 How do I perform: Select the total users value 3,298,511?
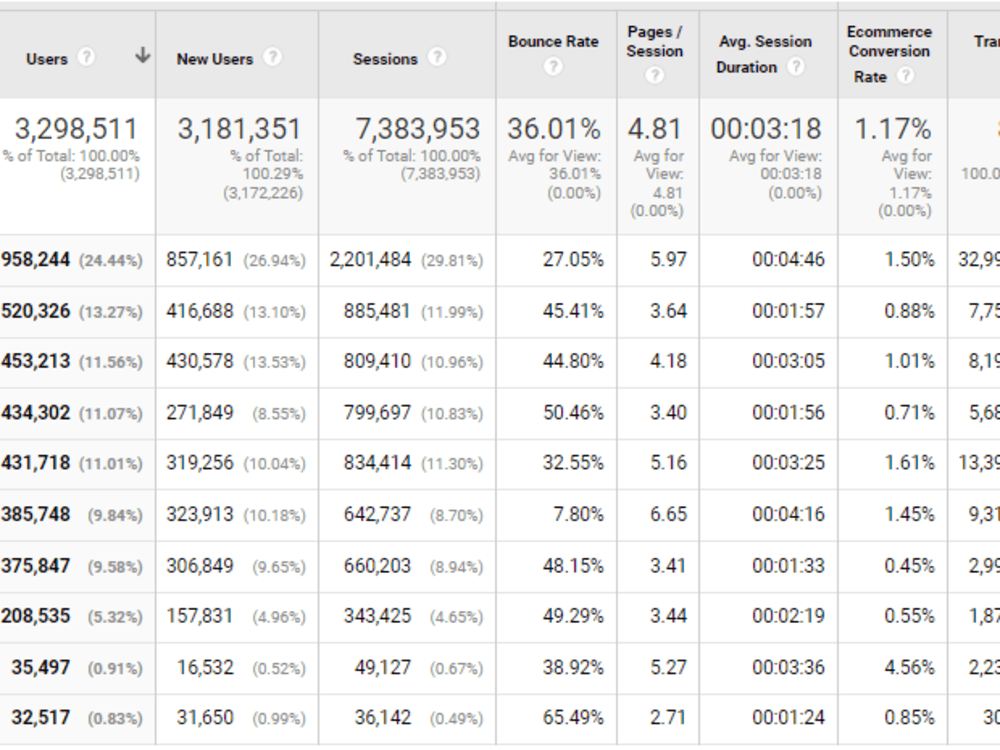click(x=76, y=129)
